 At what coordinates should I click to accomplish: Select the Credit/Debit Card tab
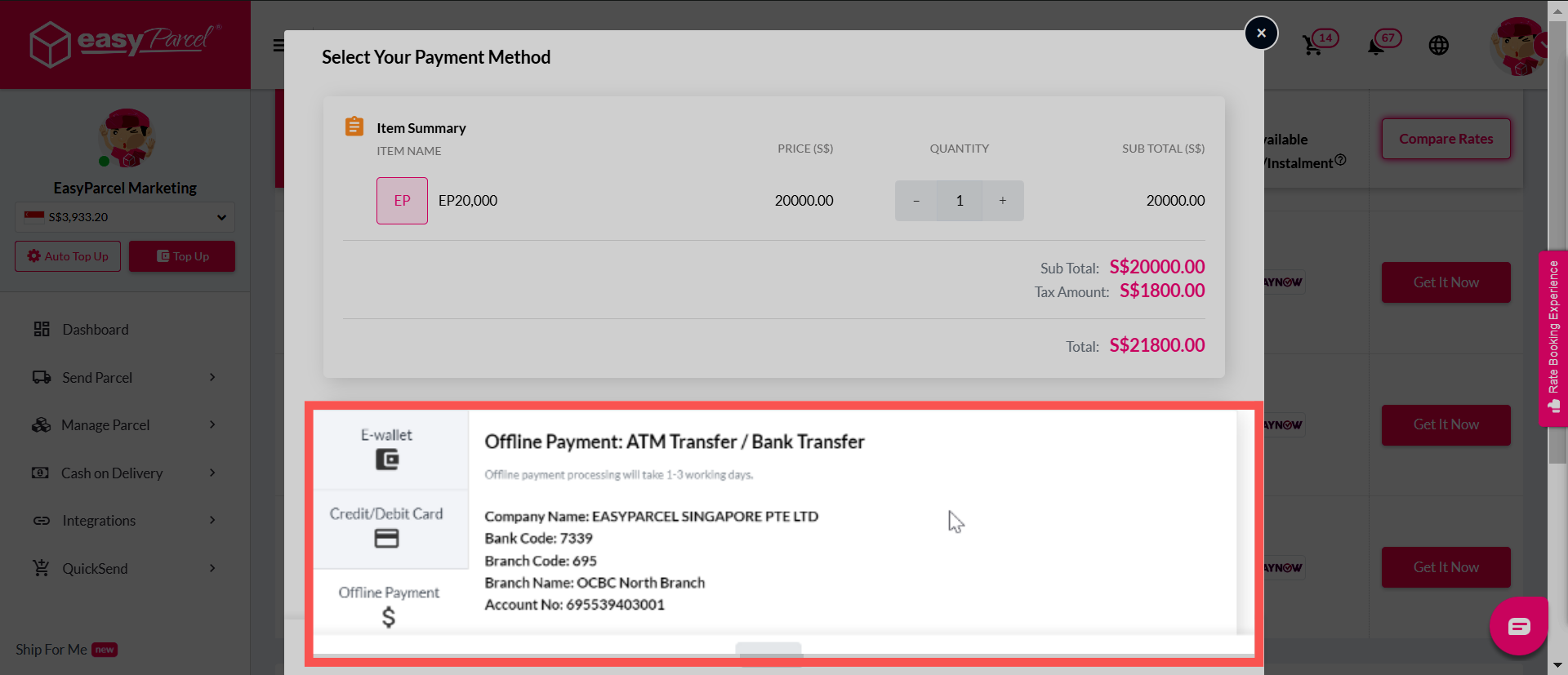point(391,528)
